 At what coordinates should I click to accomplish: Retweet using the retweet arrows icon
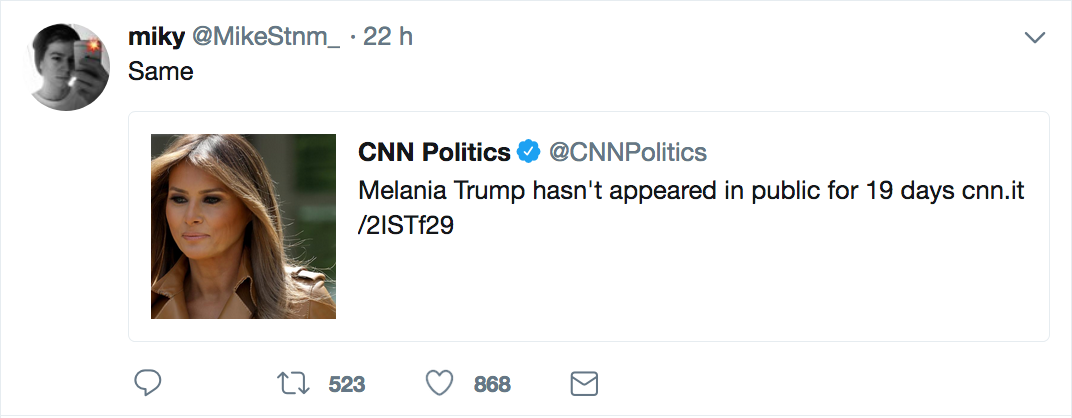[x=294, y=383]
